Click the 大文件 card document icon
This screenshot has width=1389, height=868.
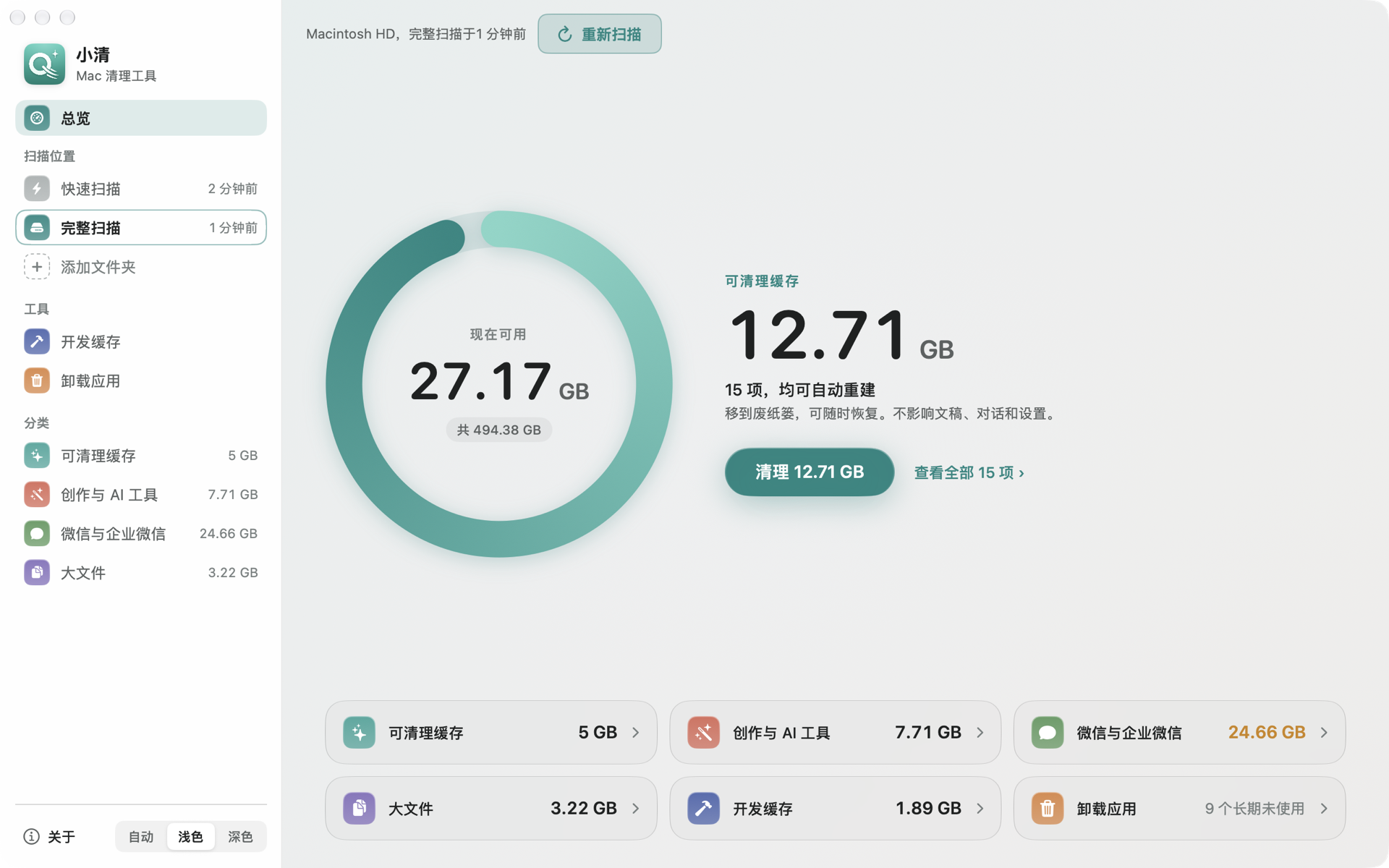pos(359,809)
